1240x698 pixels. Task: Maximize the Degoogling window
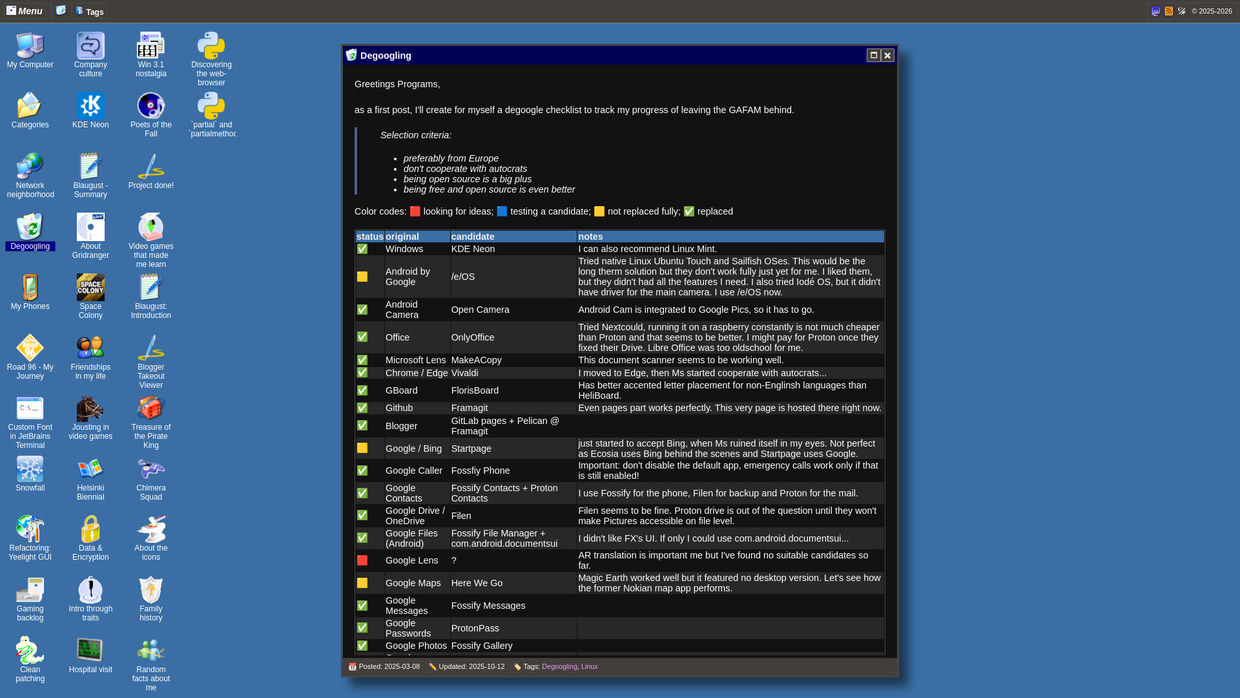coord(873,55)
